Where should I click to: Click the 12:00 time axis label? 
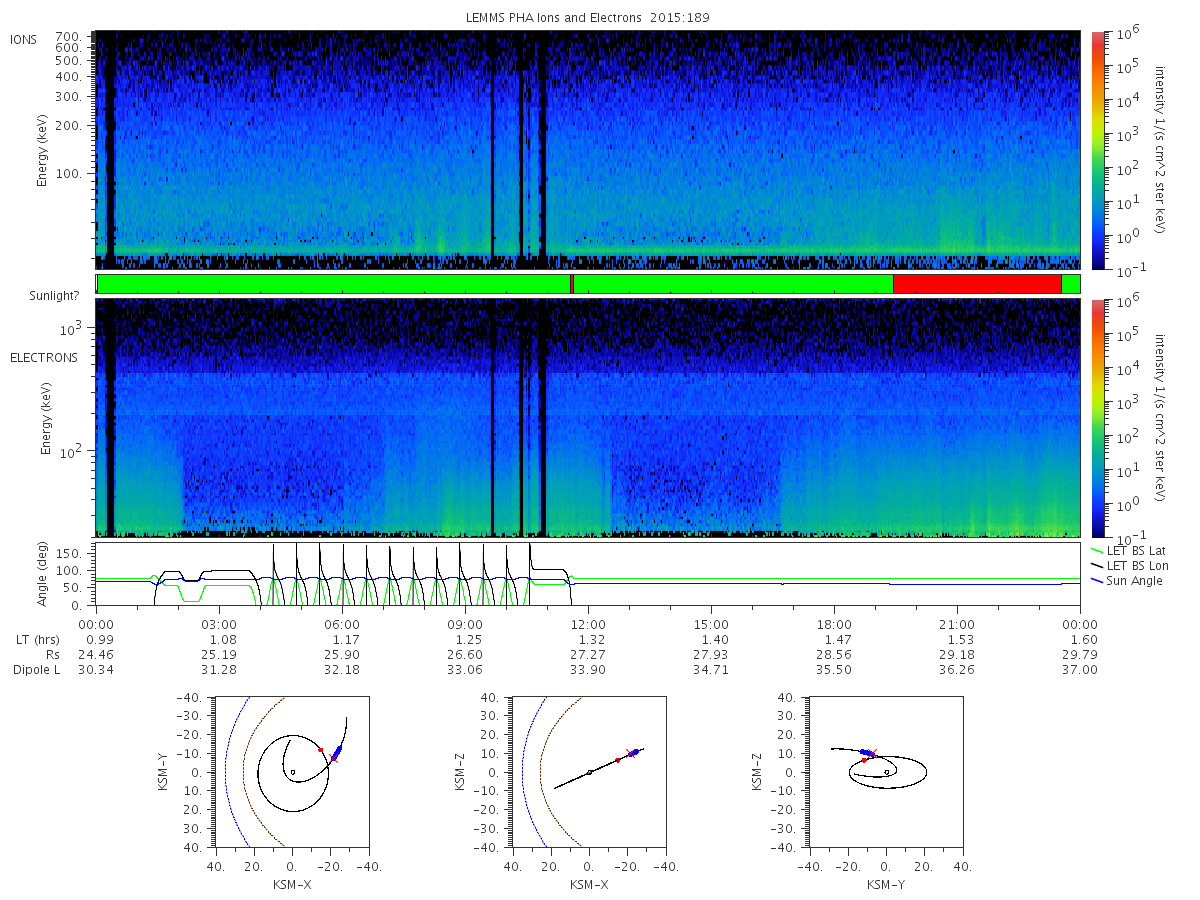click(588, 624)
